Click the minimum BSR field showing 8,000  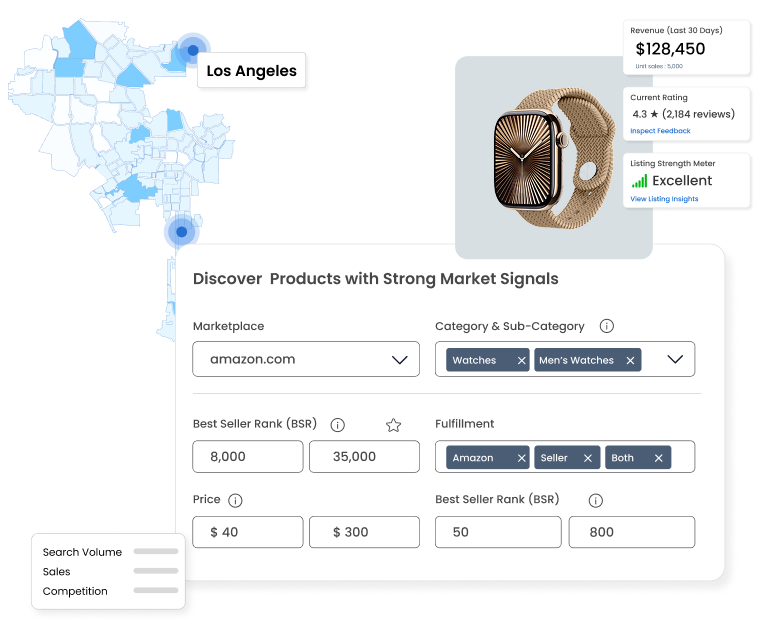(x=247, y=456)
